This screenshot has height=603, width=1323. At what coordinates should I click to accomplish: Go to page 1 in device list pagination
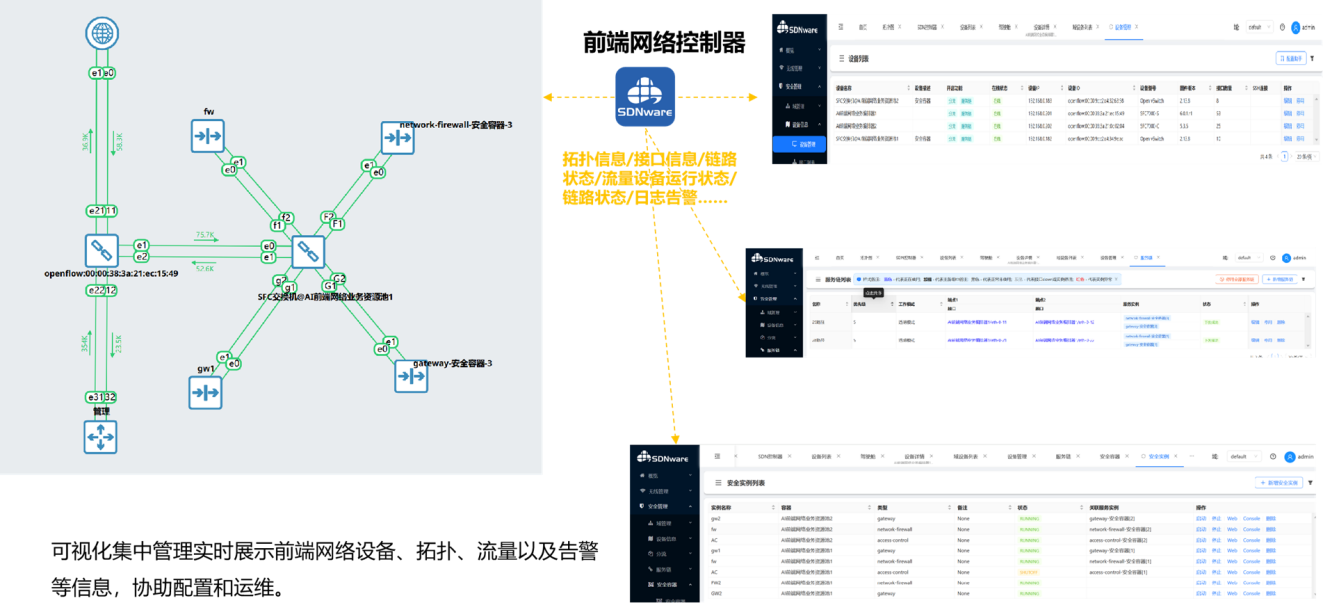click(1284, 156)
